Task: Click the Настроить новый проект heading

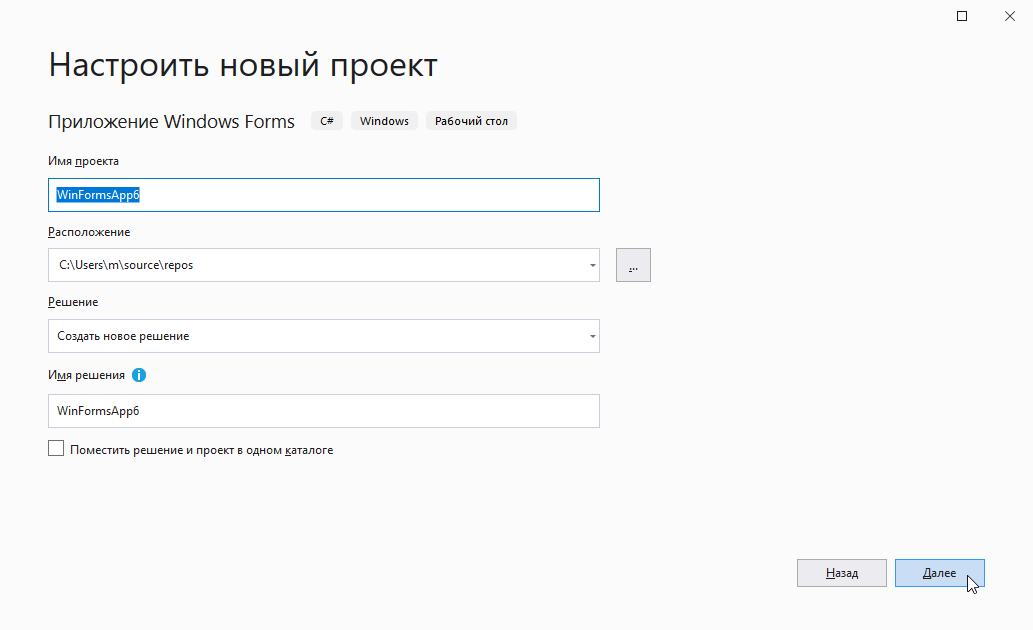Action: coord(243,65)
